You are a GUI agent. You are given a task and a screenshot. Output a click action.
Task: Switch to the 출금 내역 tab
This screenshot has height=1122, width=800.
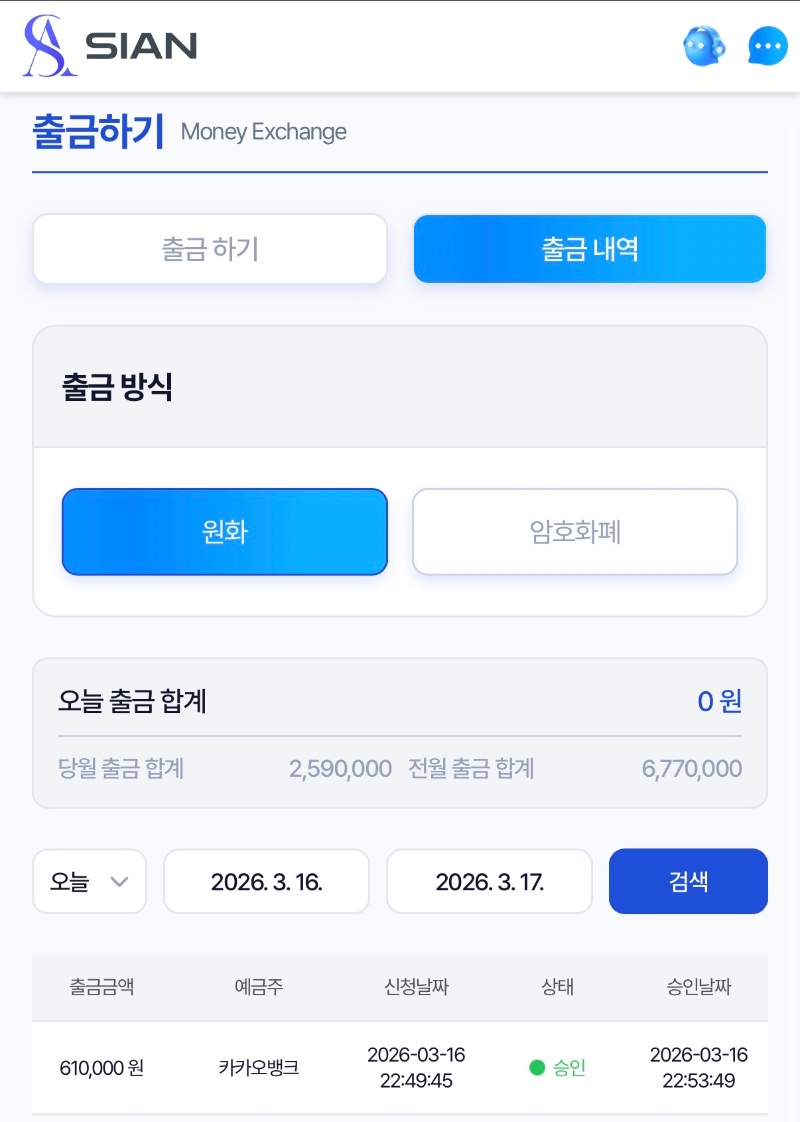[x=590, y=249]
